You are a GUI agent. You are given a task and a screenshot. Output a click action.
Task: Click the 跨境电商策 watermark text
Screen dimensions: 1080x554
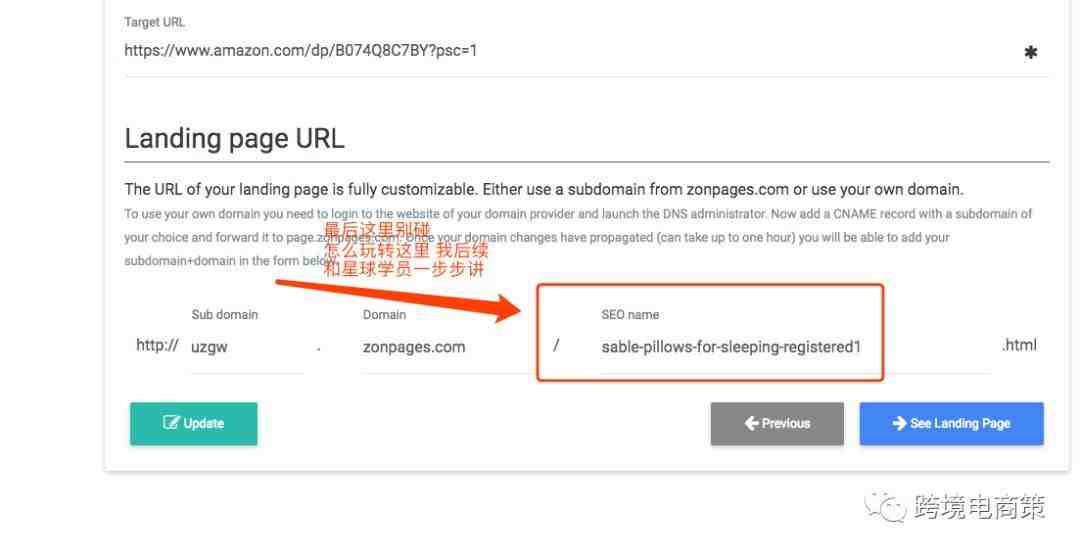click(x=979, y=508)
